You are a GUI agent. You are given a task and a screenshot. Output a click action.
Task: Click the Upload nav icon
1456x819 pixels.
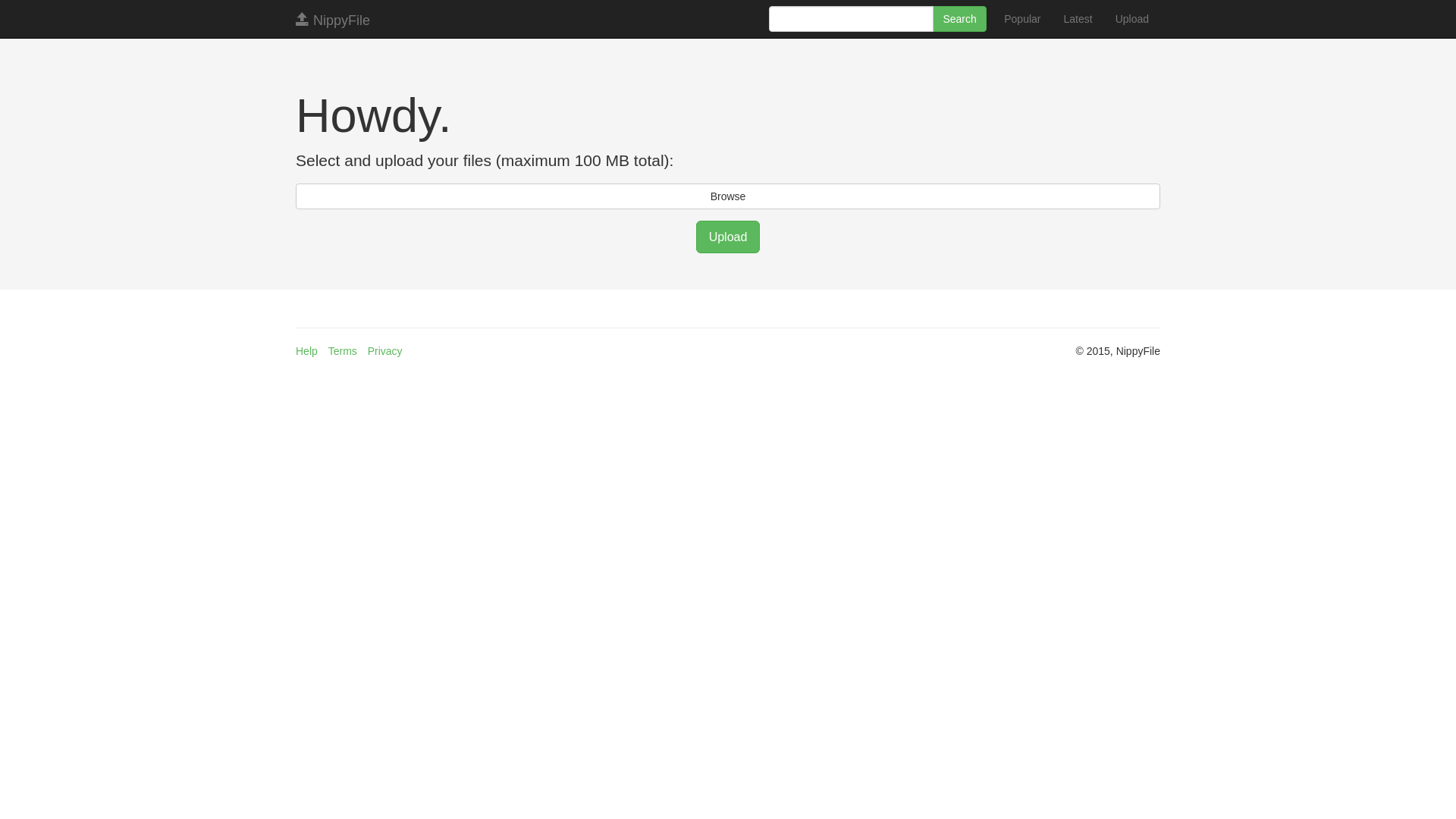pos(1131,18)
